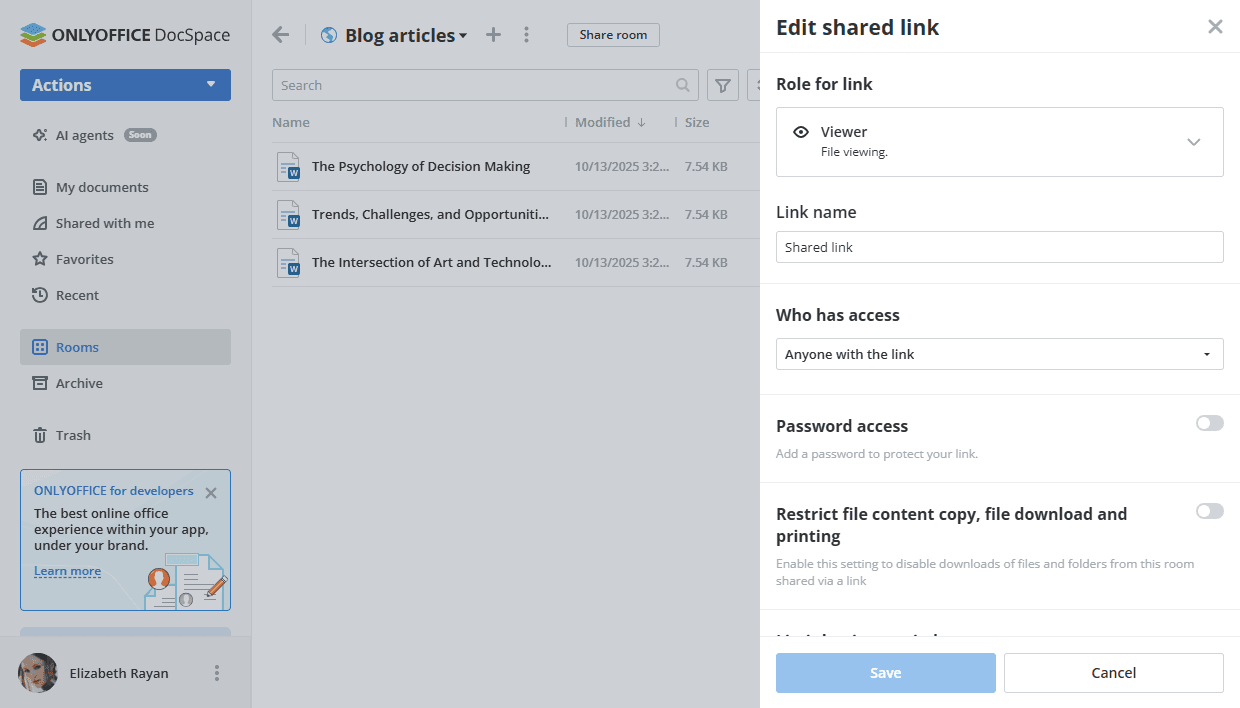Click the Link name input field
The image size is (1240, 708).
pos(999,247)
